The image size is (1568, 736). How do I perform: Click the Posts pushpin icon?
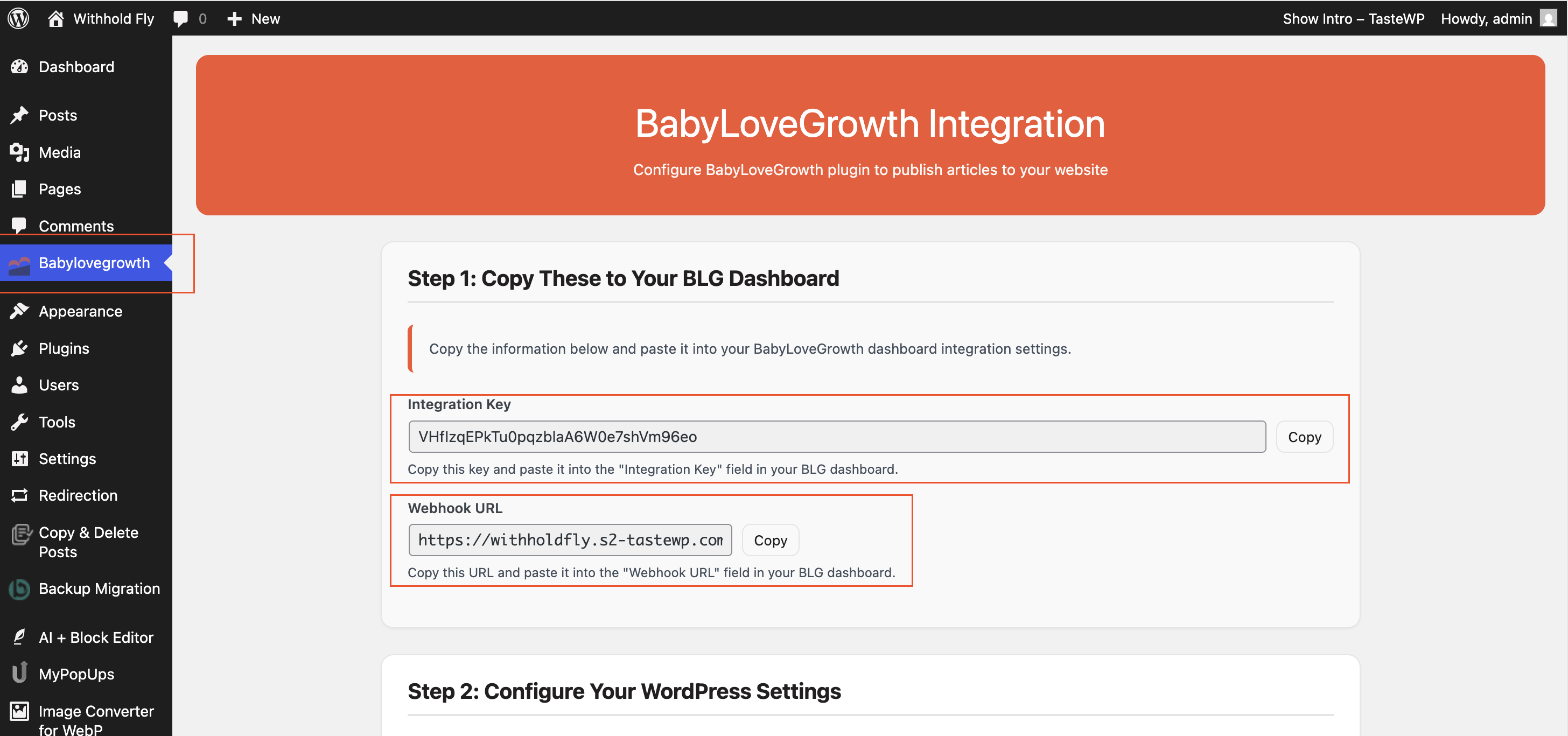coord(19,115)
